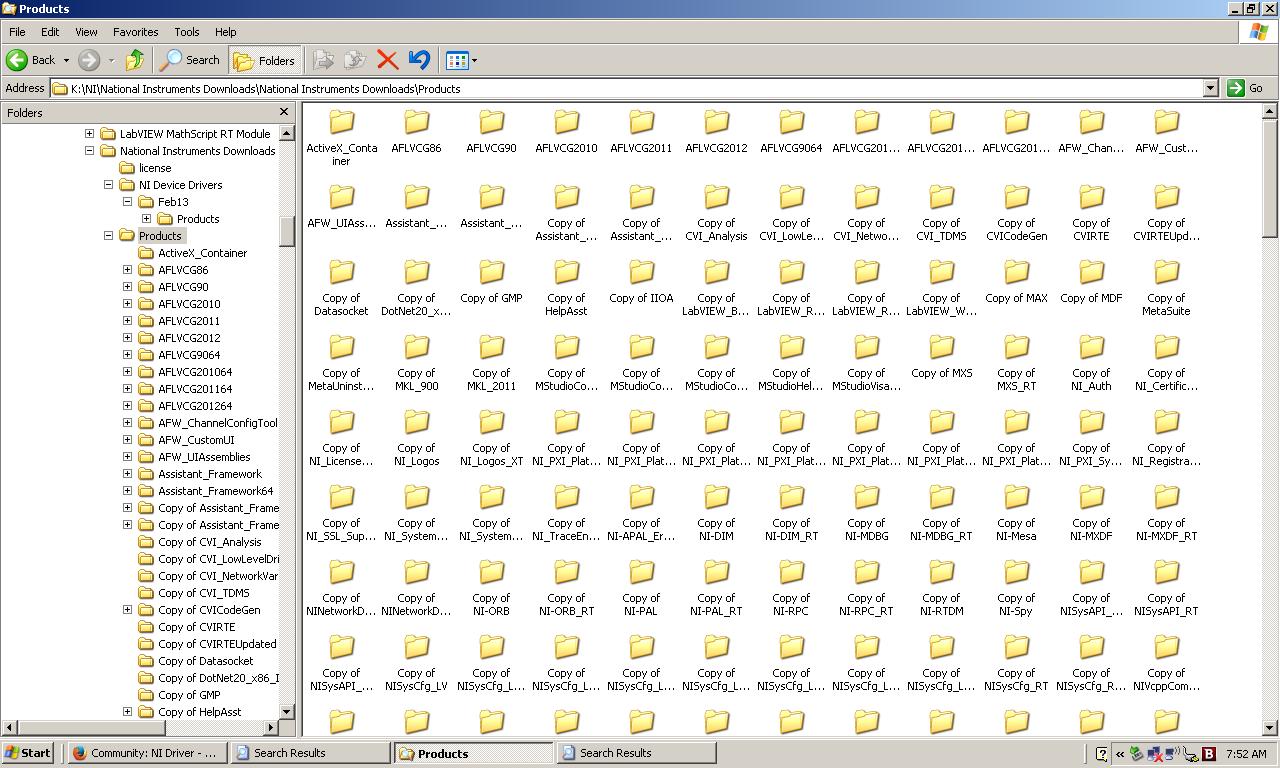The image size is (1280, 768).
Task: Select Copy of MetaSuite folder icon
Action: point(1166,272)
